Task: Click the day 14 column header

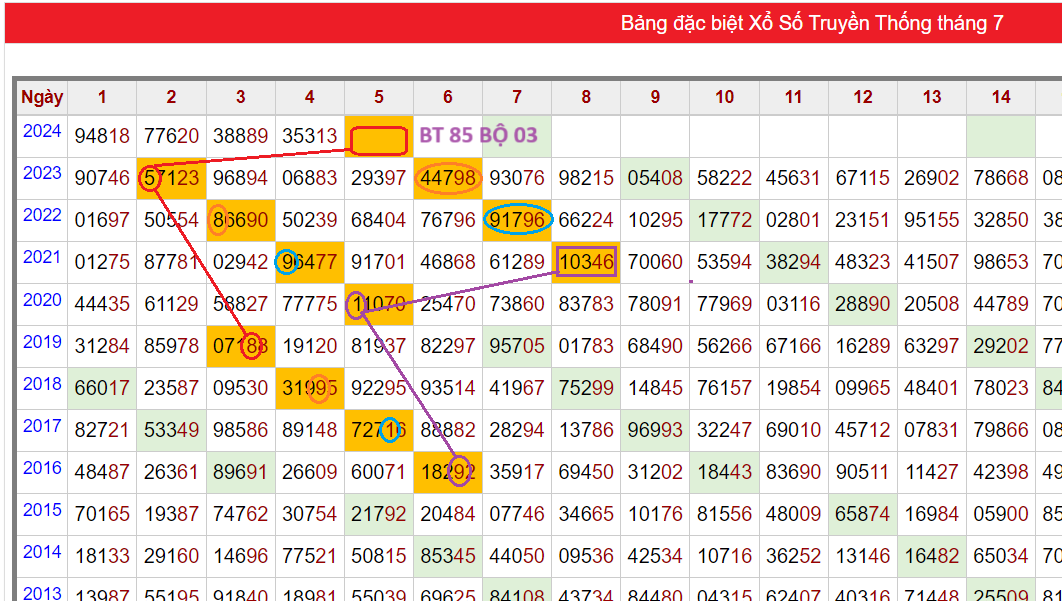Action: pos(1000,97)
